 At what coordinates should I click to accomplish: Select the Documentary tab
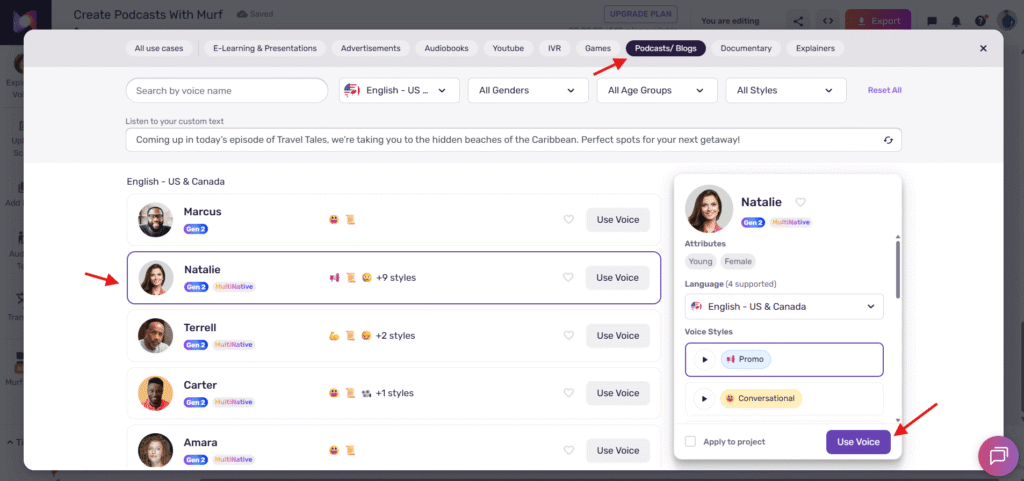(746, 48)
